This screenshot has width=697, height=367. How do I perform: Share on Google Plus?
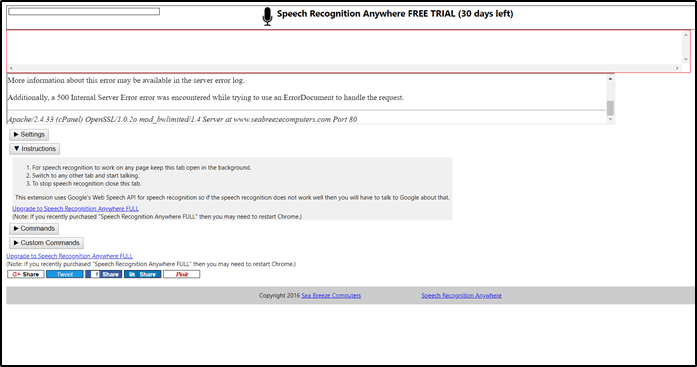[x=26, y=274]
